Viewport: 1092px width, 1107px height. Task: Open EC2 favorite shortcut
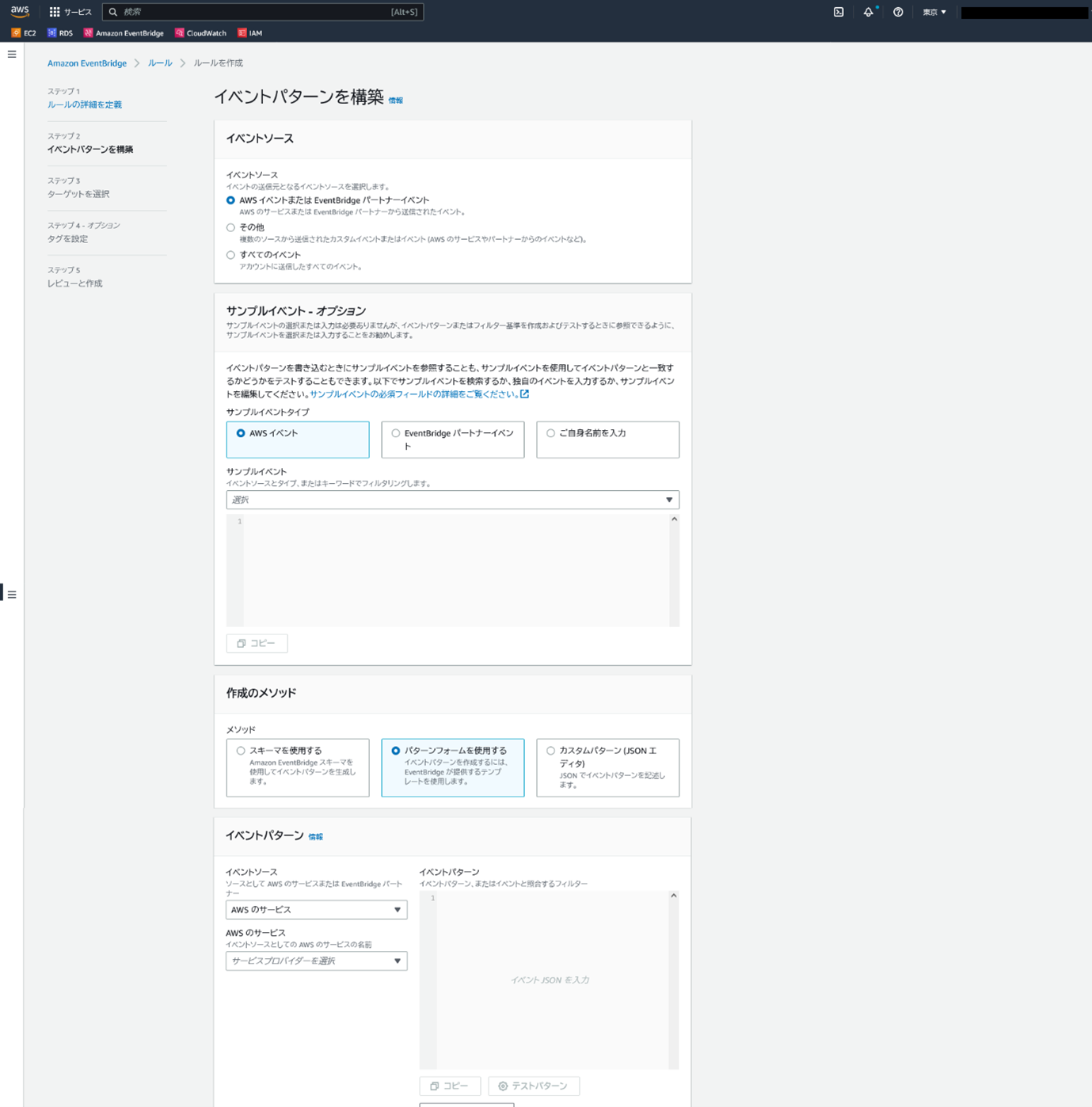[24, 33]
